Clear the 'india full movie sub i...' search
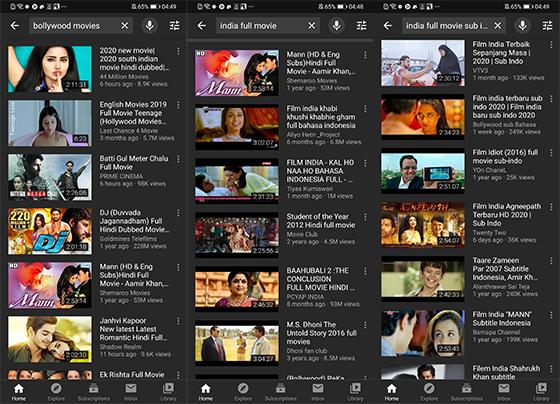This screenshot has width=560, height=404. pos(498,26)
